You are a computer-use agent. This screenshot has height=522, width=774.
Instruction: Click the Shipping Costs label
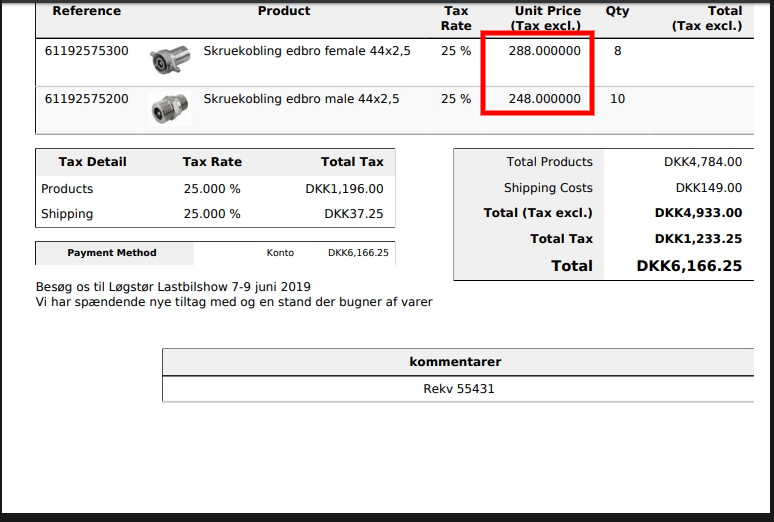(x=548, y=188)
